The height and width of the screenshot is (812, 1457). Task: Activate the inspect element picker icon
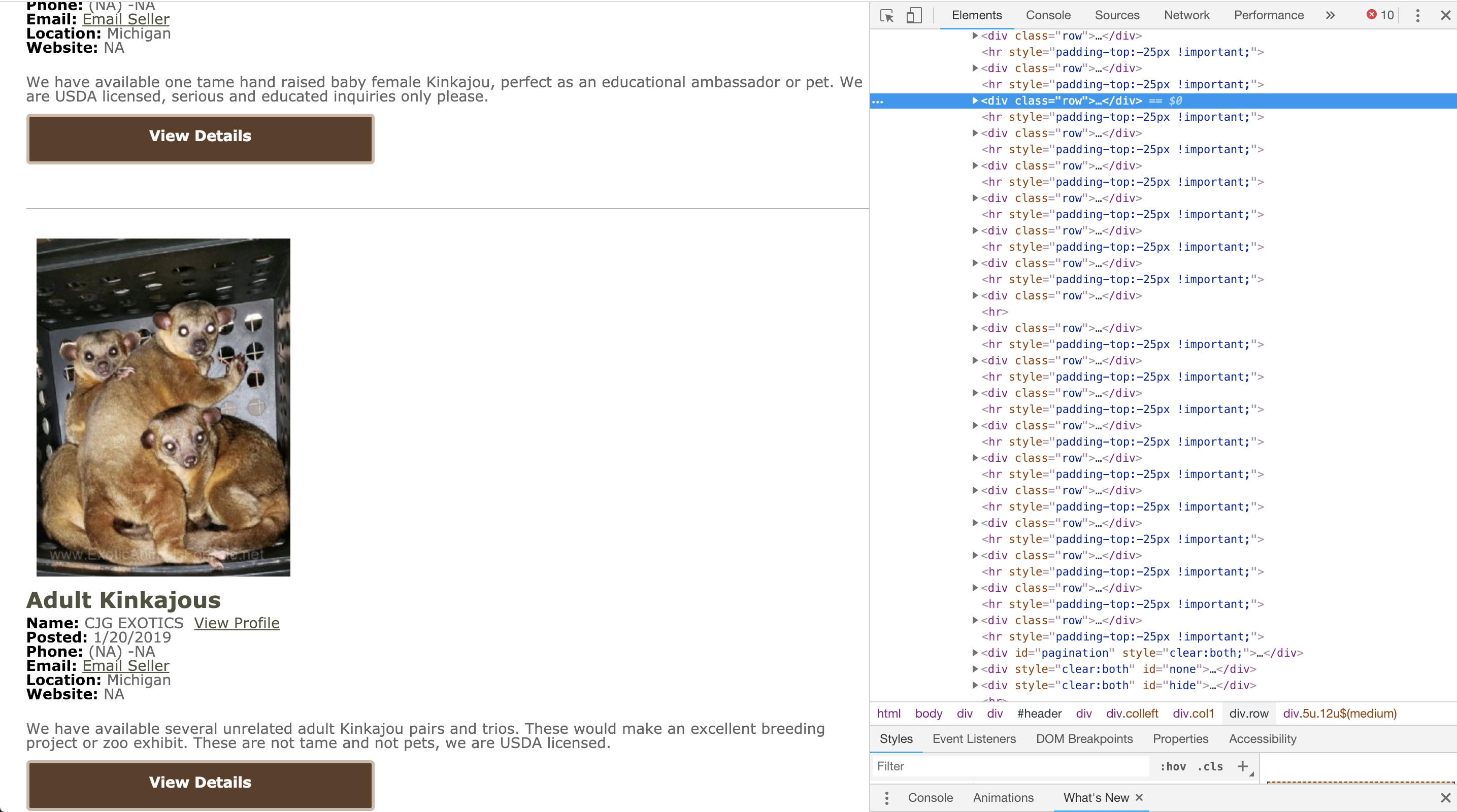pos(886,15)
